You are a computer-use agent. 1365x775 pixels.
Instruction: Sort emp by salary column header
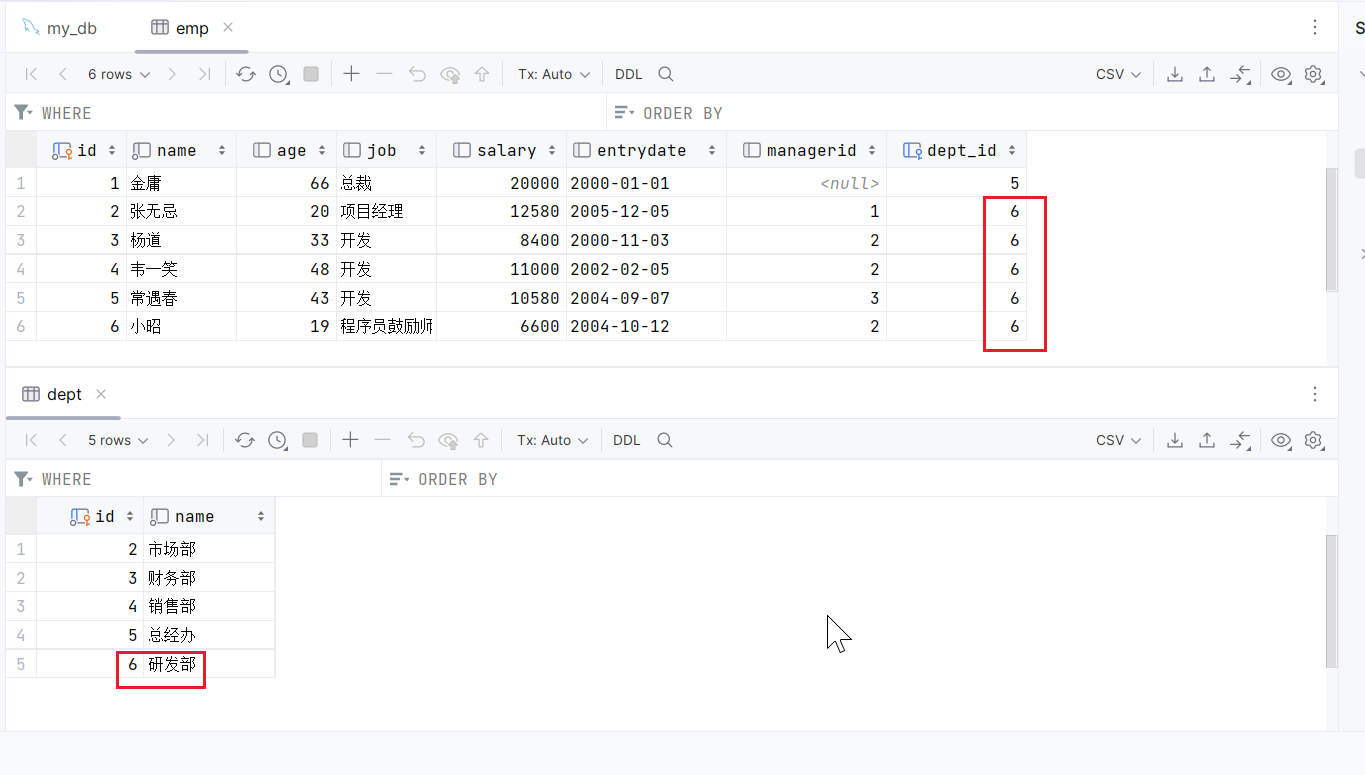501,150
